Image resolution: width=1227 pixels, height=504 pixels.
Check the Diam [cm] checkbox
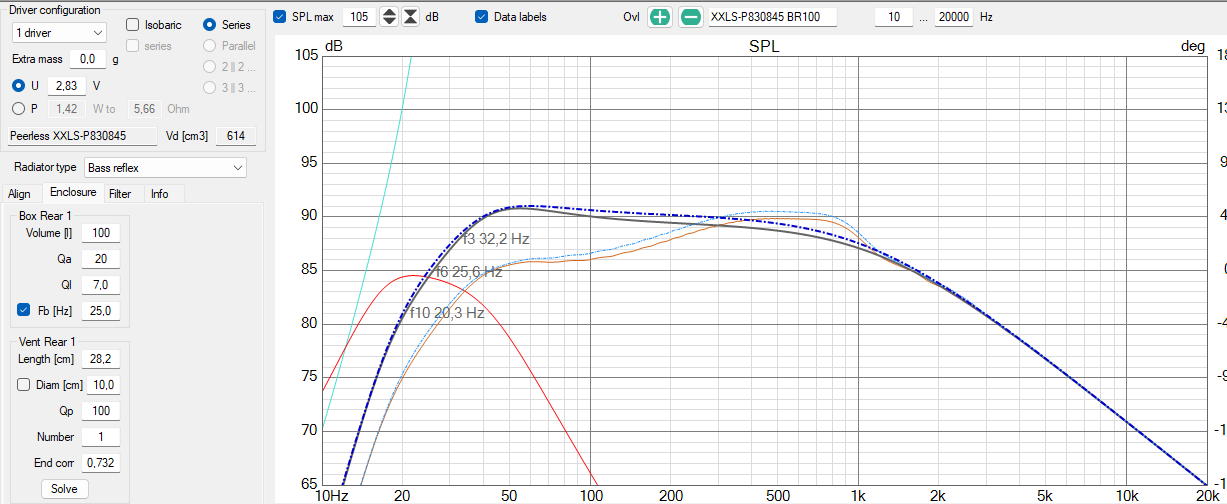pos(24,385)
